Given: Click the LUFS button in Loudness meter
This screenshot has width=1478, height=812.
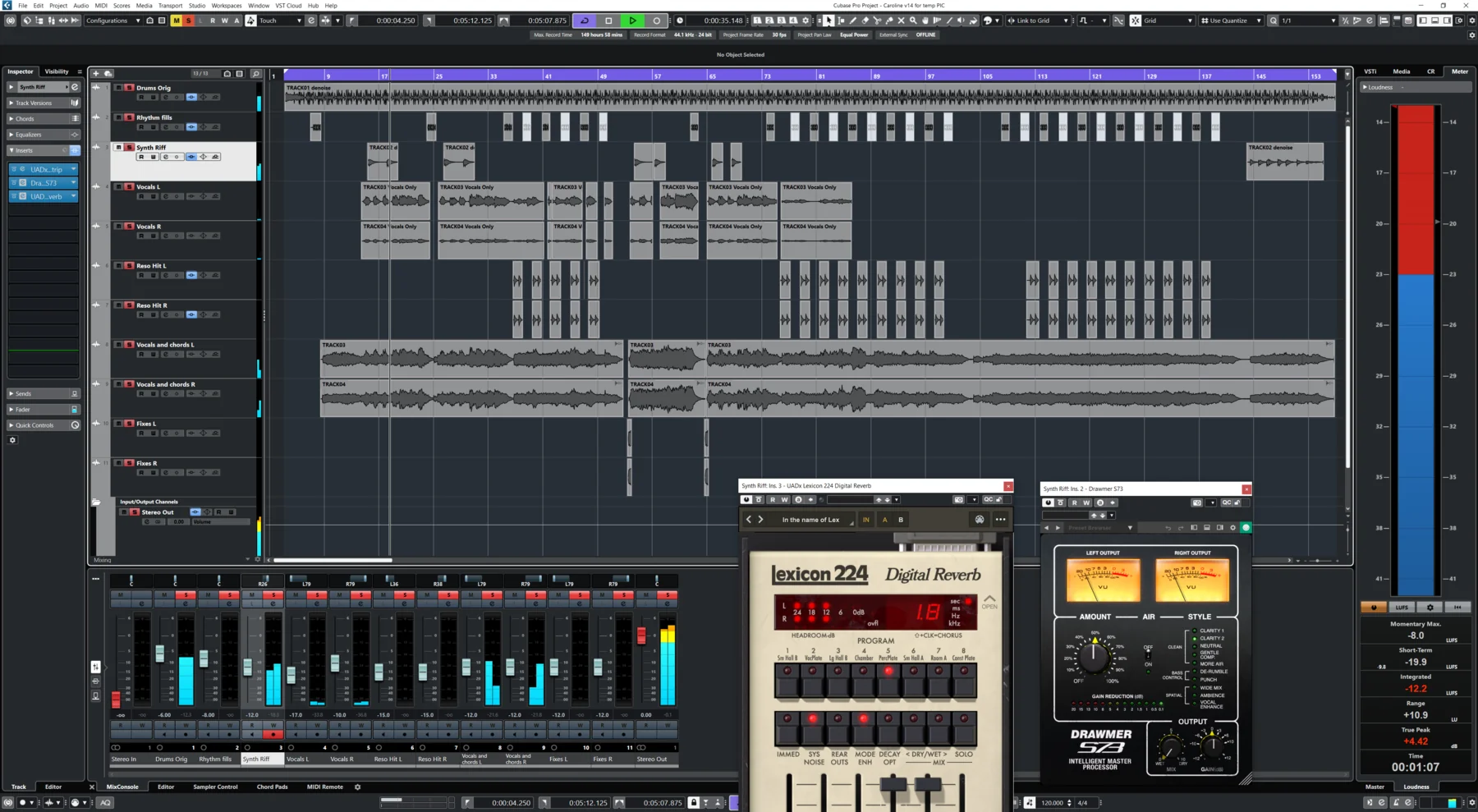Looking at the screenshot, I should [1402, 608].
